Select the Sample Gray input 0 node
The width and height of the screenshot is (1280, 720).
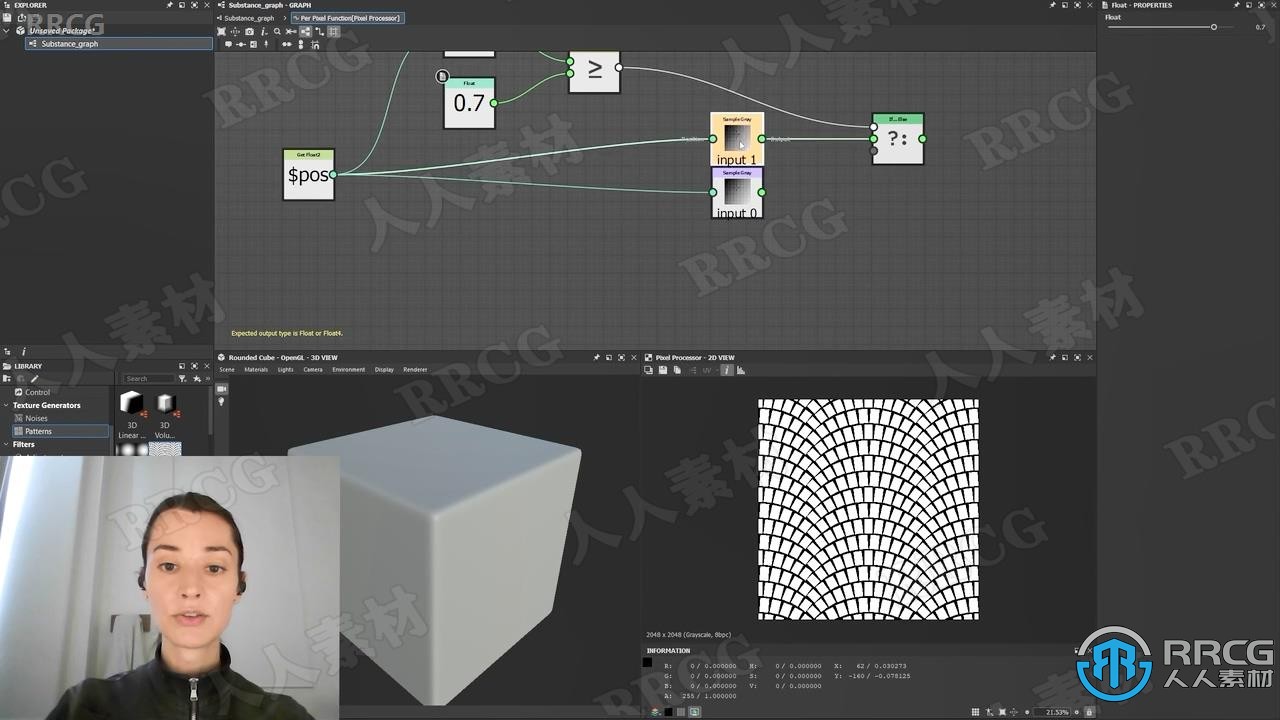(x=737, y=193)
